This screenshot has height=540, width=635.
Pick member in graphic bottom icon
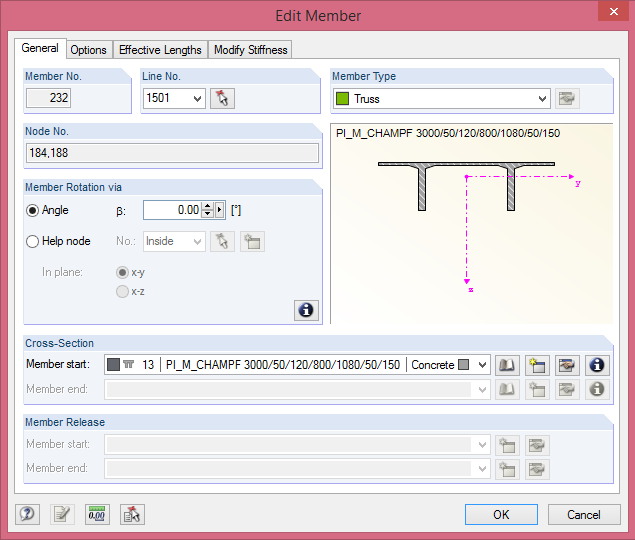[x=132, y=514]
